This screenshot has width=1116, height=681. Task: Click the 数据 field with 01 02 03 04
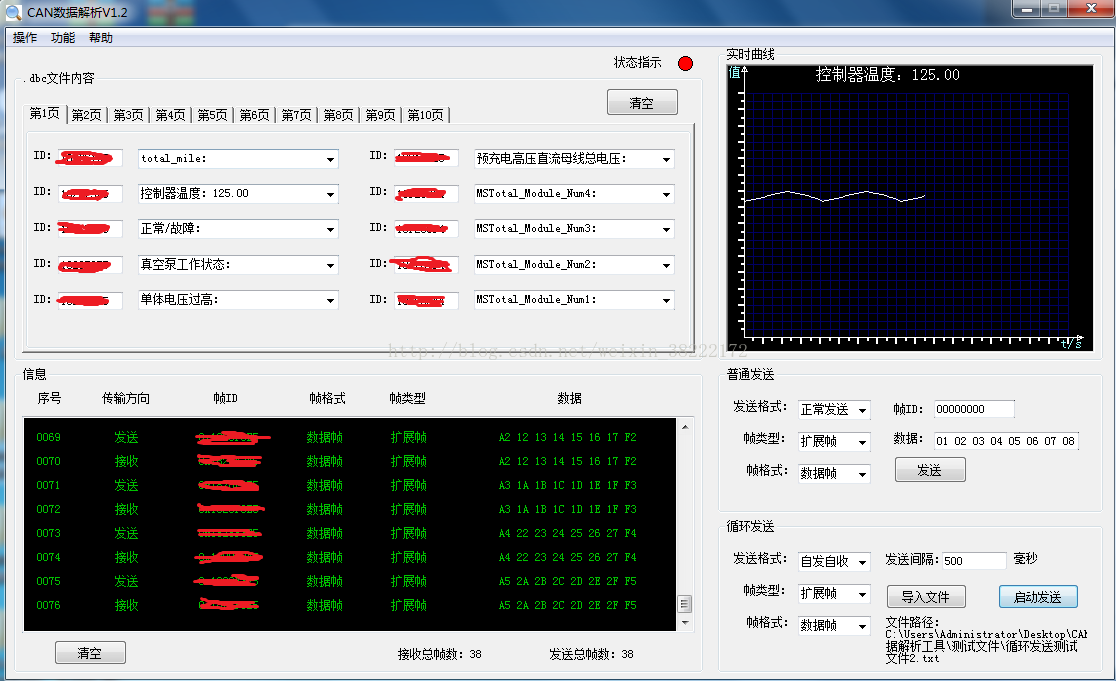click(x=1006, y=441)
